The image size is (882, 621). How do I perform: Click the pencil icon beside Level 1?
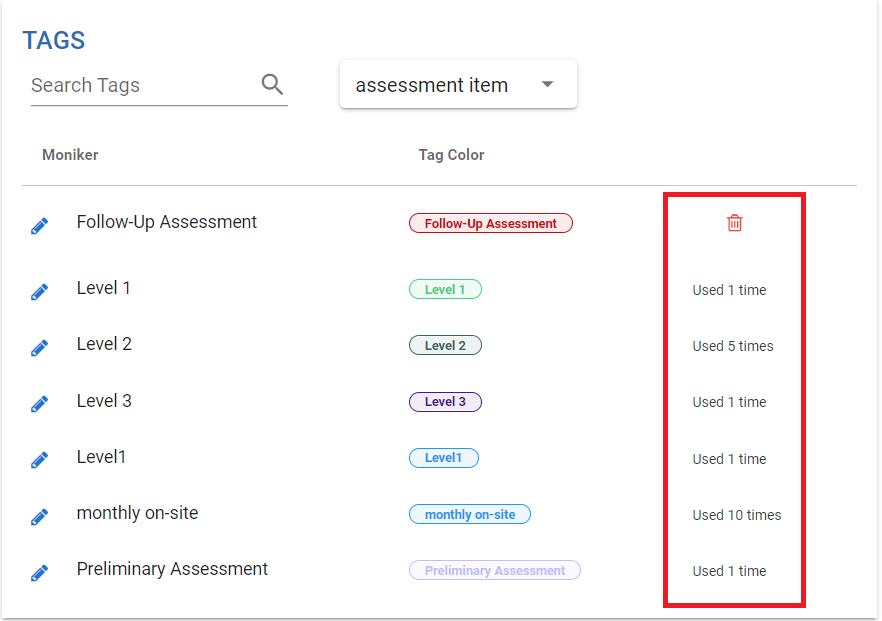click(x=39, y=292)
